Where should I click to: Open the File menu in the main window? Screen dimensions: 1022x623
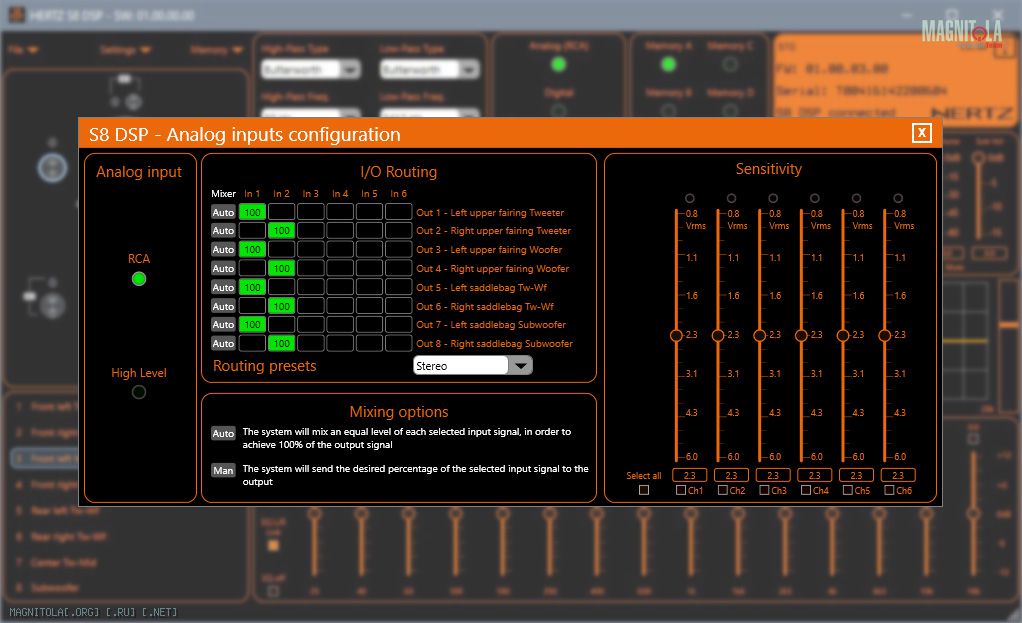[x=23, y=50]
